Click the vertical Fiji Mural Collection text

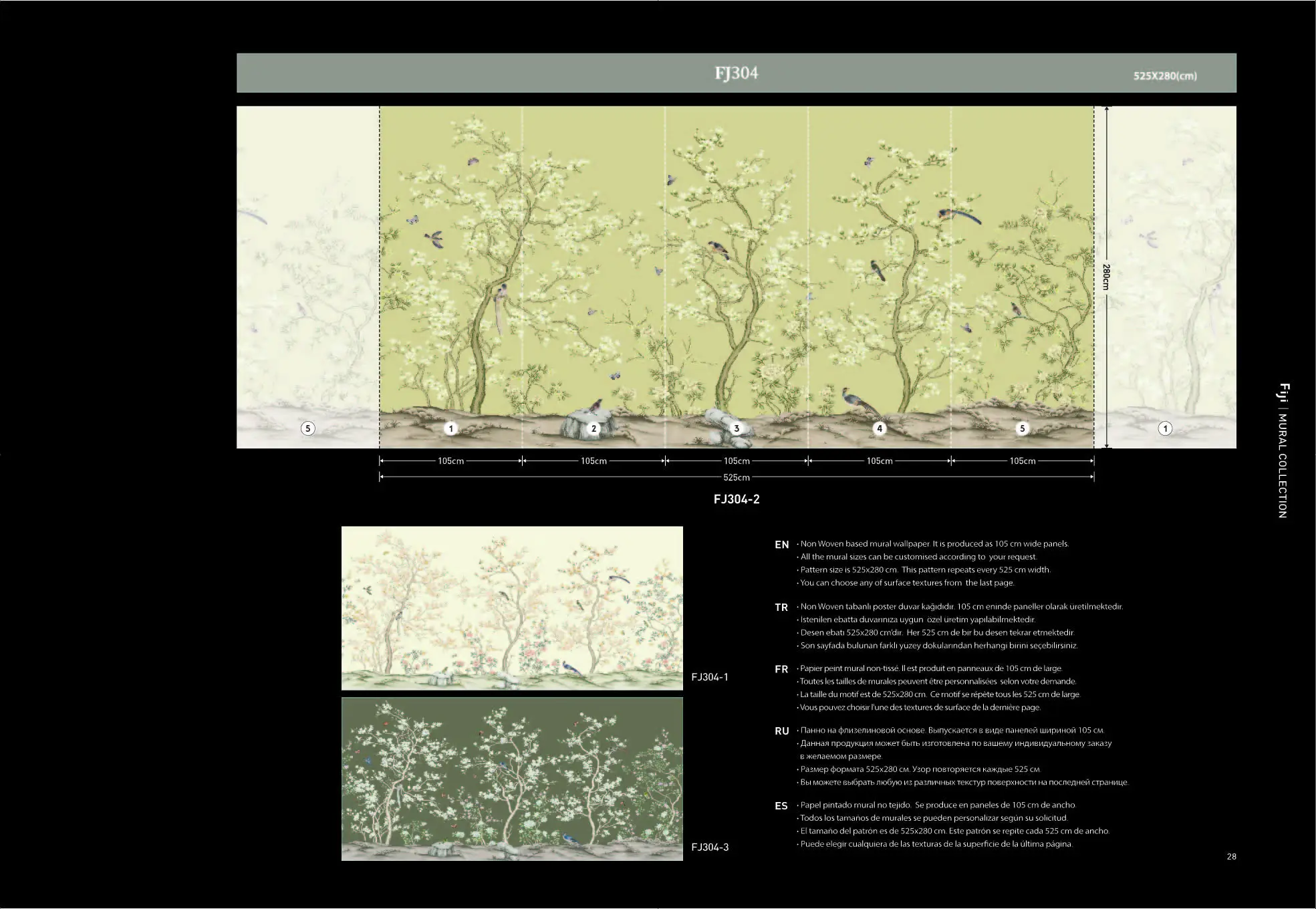[1283, 450]
